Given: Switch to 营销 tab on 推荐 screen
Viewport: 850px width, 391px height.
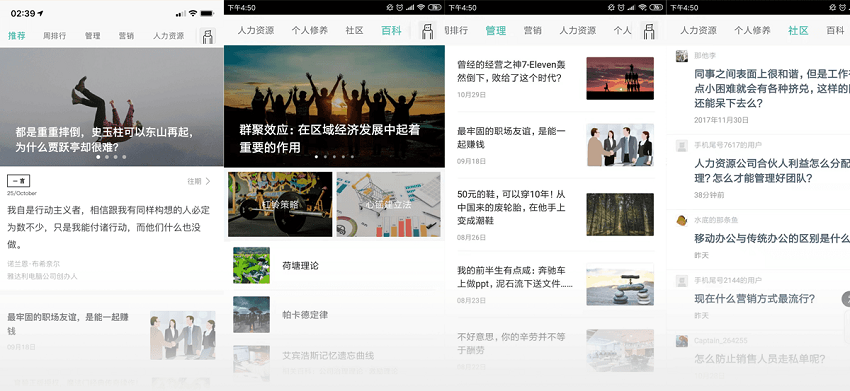Looking at the screenshot, I should tap(126, 36).
